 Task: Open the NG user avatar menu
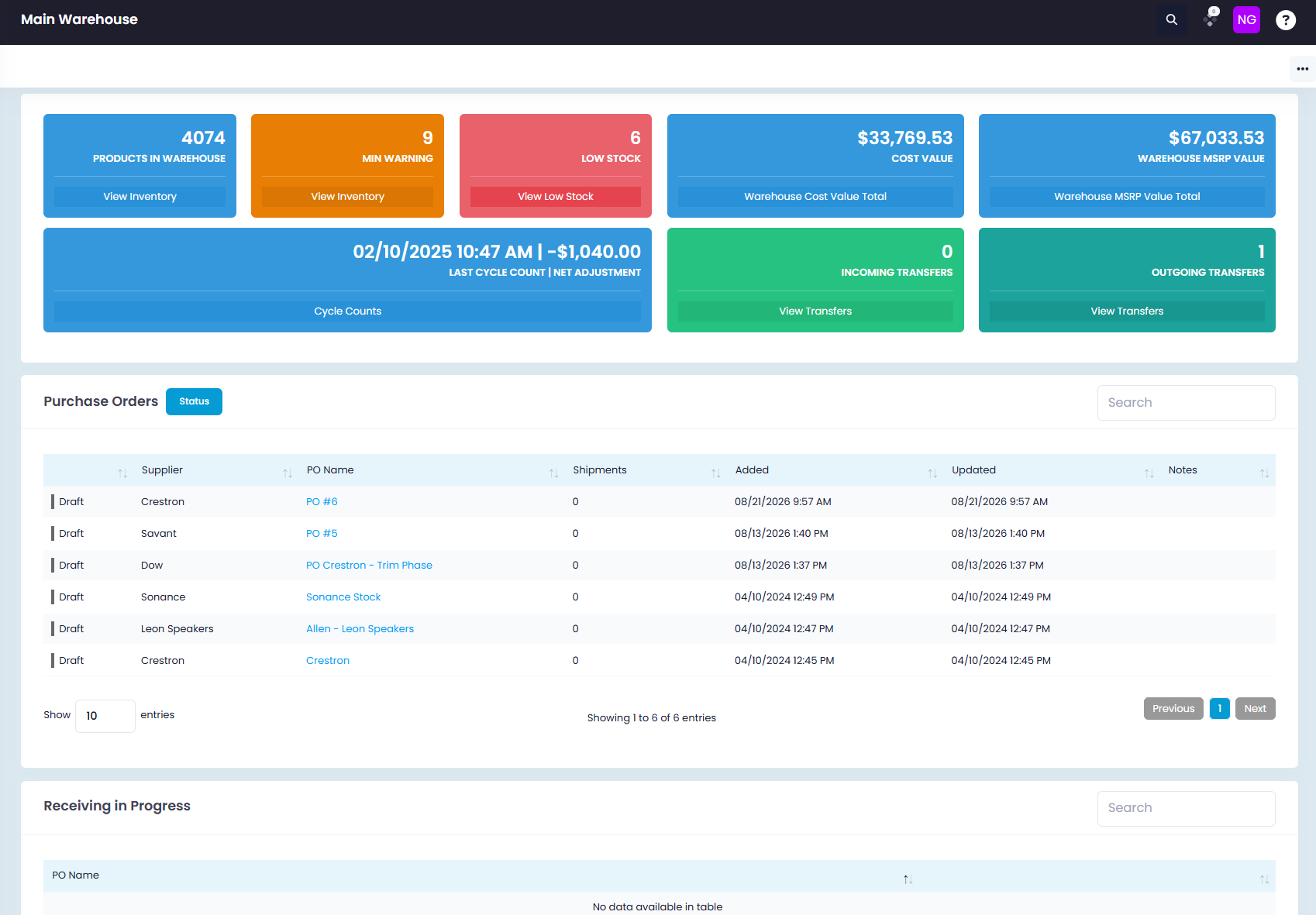(1246, 20)
